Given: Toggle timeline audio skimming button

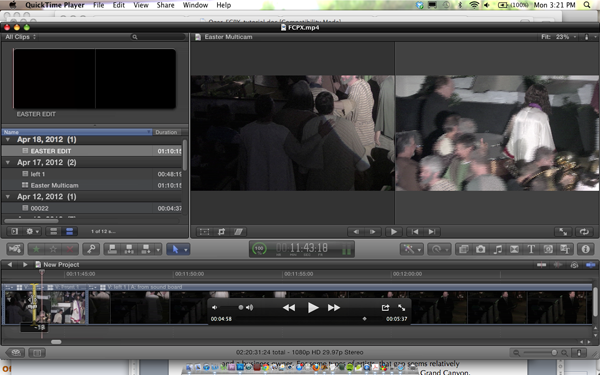Looking at the screenshot, I should click(558, 265).
